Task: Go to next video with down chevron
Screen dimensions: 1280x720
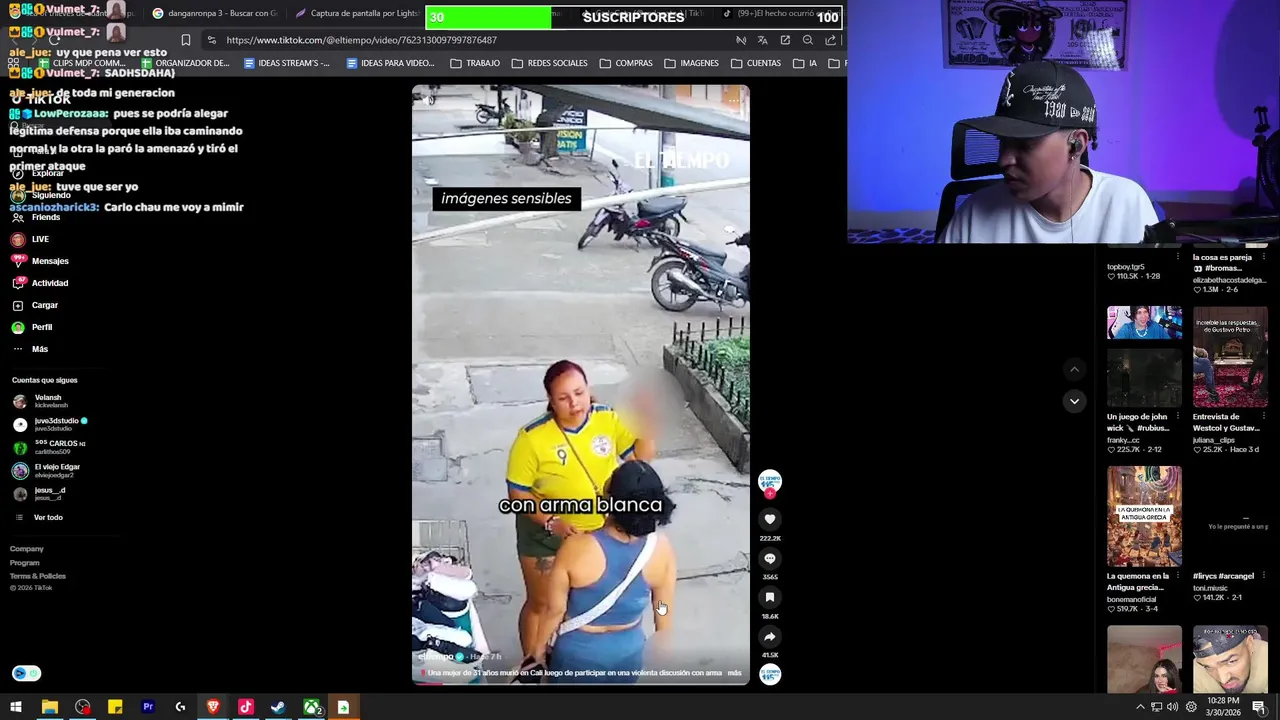Action: [1074, 401]
